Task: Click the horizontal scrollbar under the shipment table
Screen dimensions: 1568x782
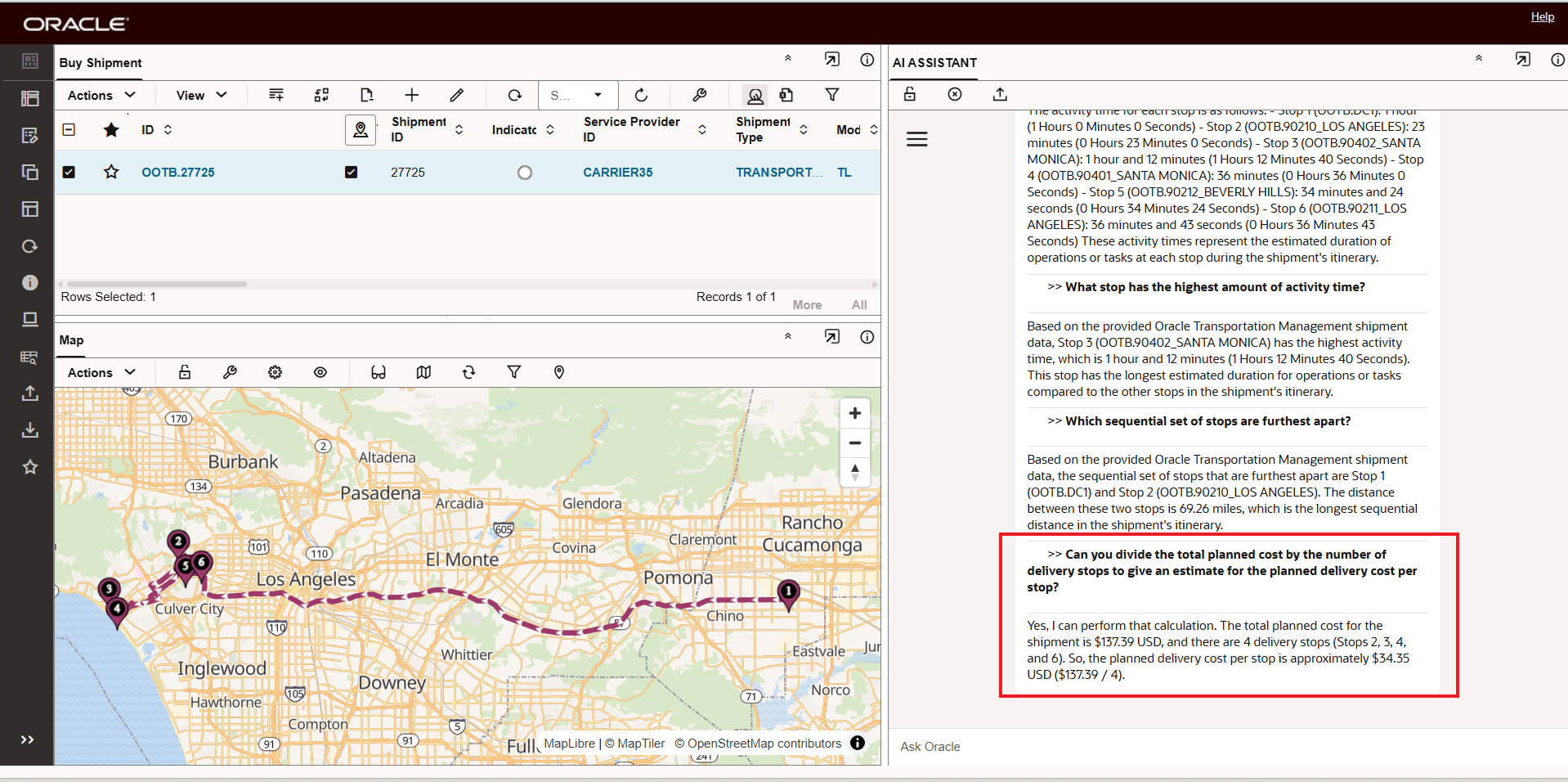Action: point(157,285)
